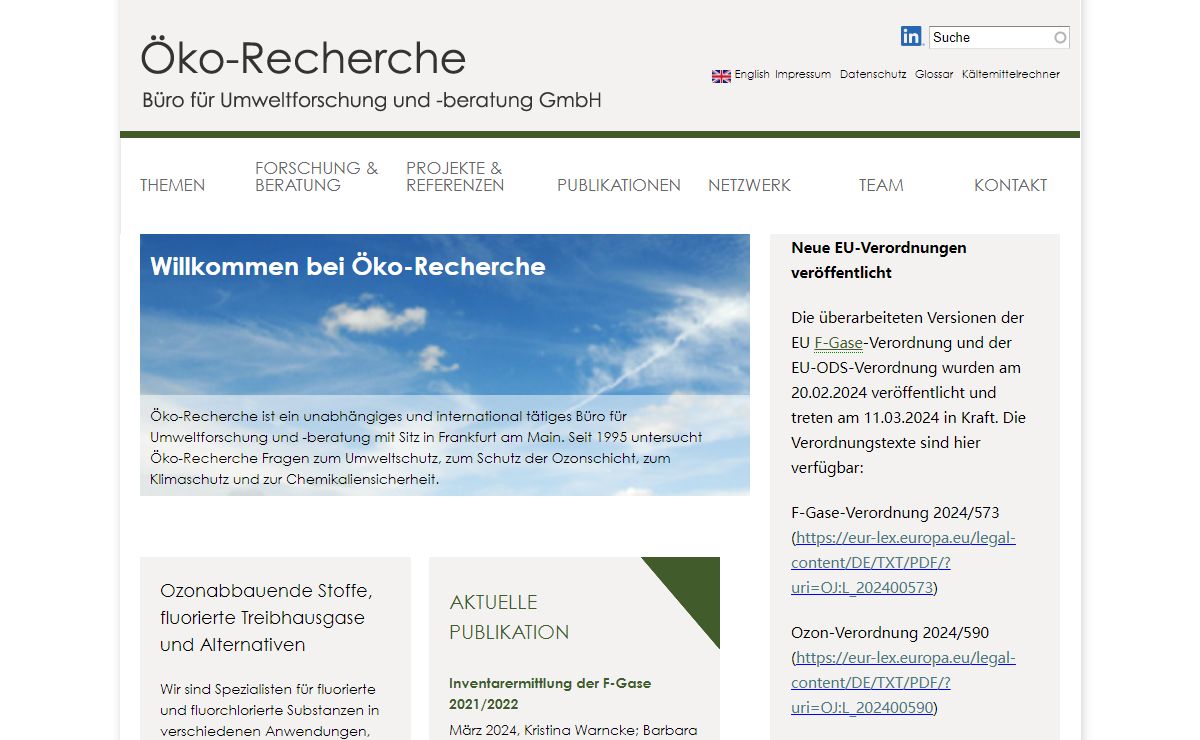Click the Neue EU-Verordnungen veröffentlicht heading
The height and width of the screenshot is (740, 1200).
(879, 260)
